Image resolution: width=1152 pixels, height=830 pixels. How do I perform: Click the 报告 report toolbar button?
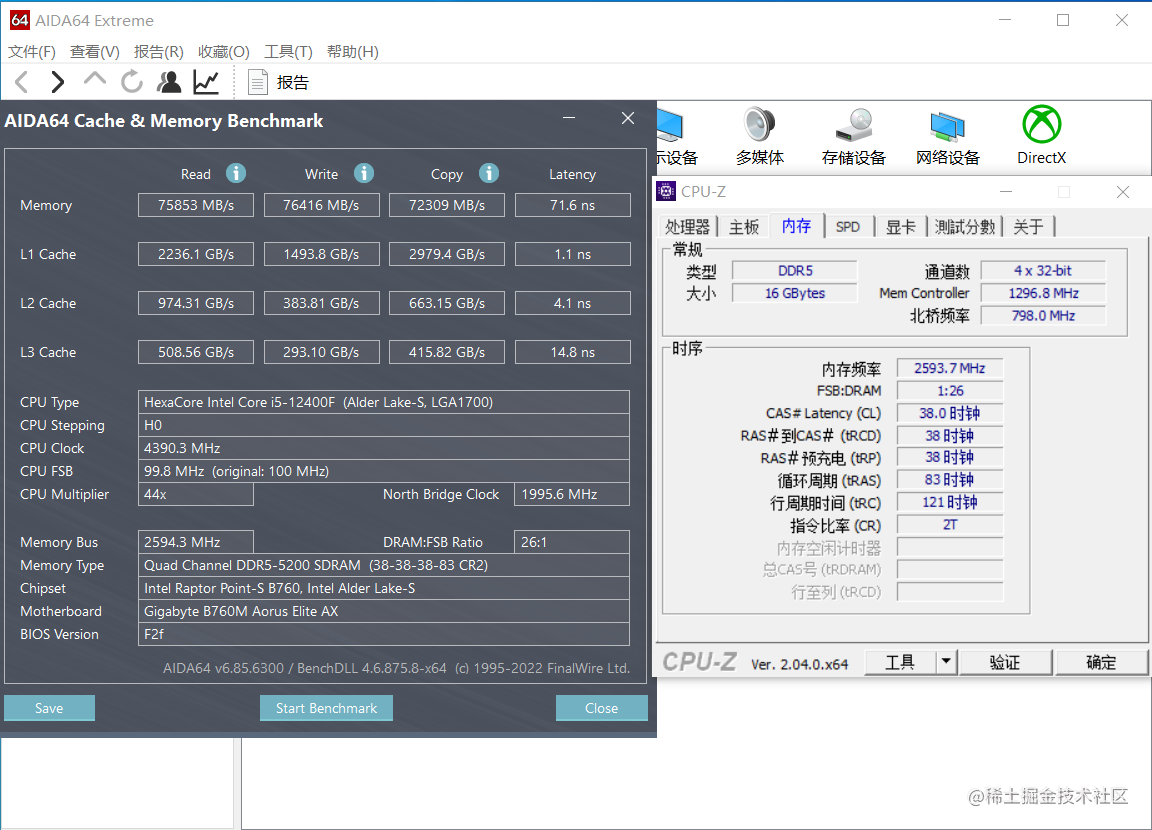(x=278, y=82)
